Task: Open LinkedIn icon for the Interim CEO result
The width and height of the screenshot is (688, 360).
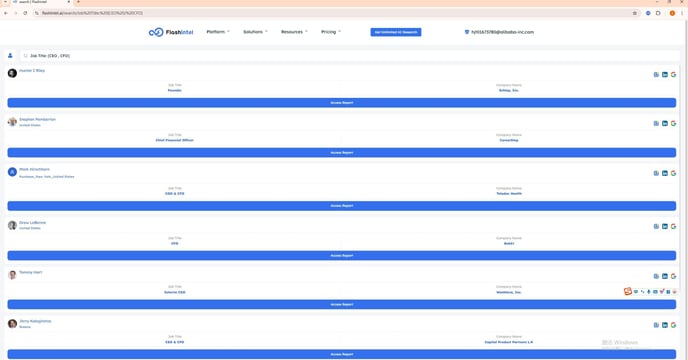Action: (x=665, y=276)
